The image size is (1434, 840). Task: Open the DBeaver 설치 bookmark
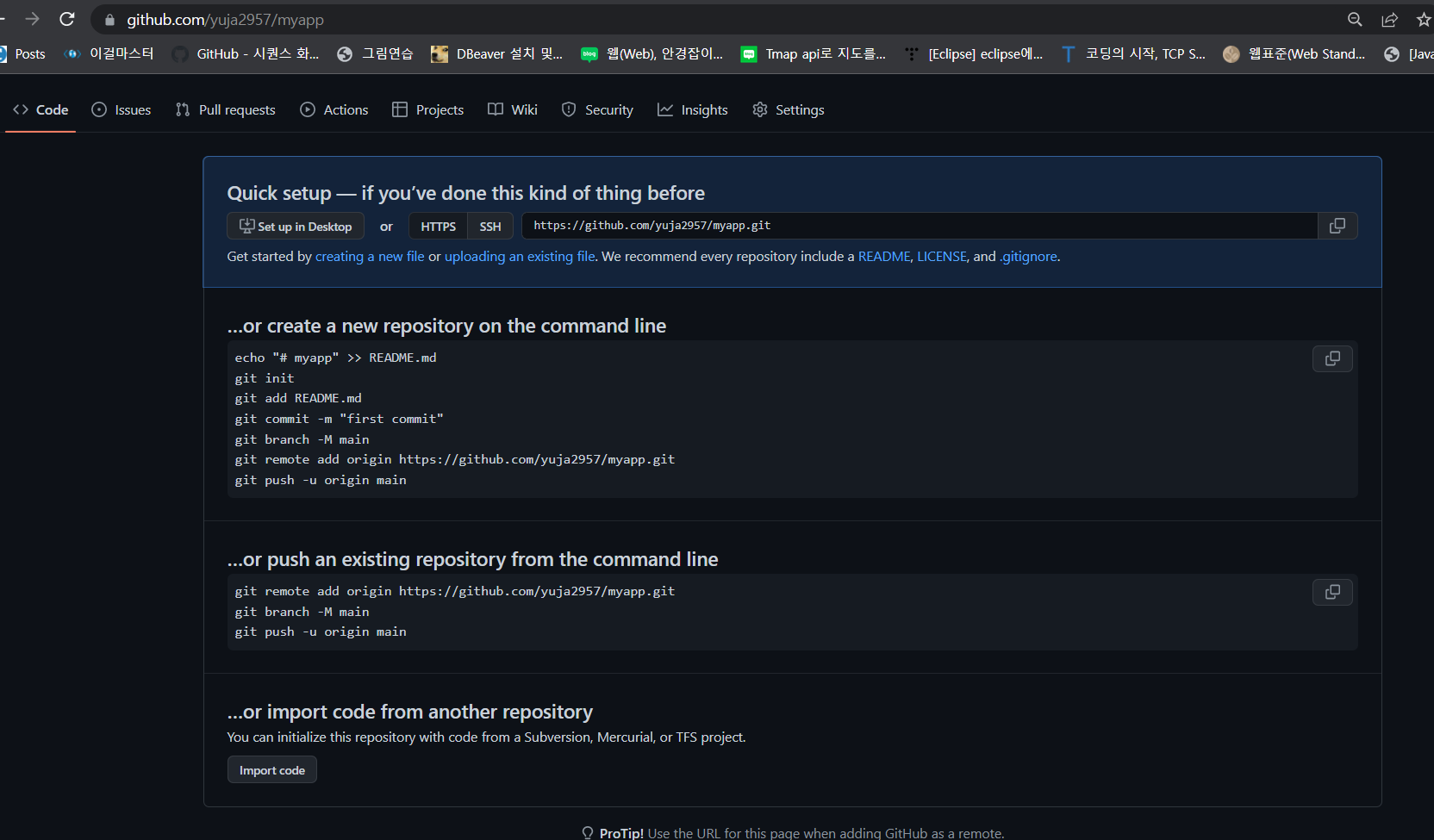click(497, 54)
